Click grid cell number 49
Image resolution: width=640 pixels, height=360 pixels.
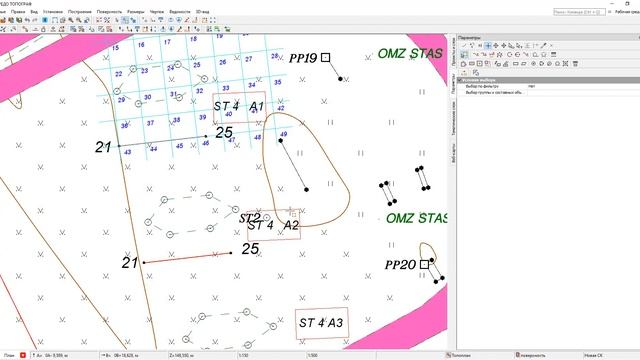point(284,134)
